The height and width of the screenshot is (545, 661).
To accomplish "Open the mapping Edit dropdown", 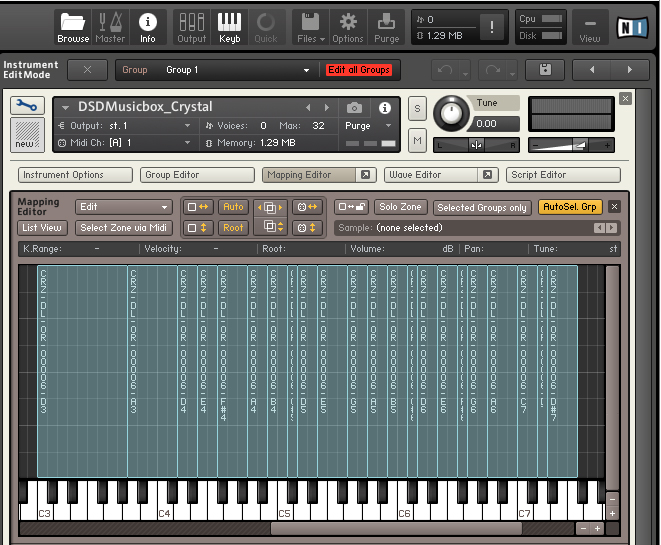I will 124,207.
